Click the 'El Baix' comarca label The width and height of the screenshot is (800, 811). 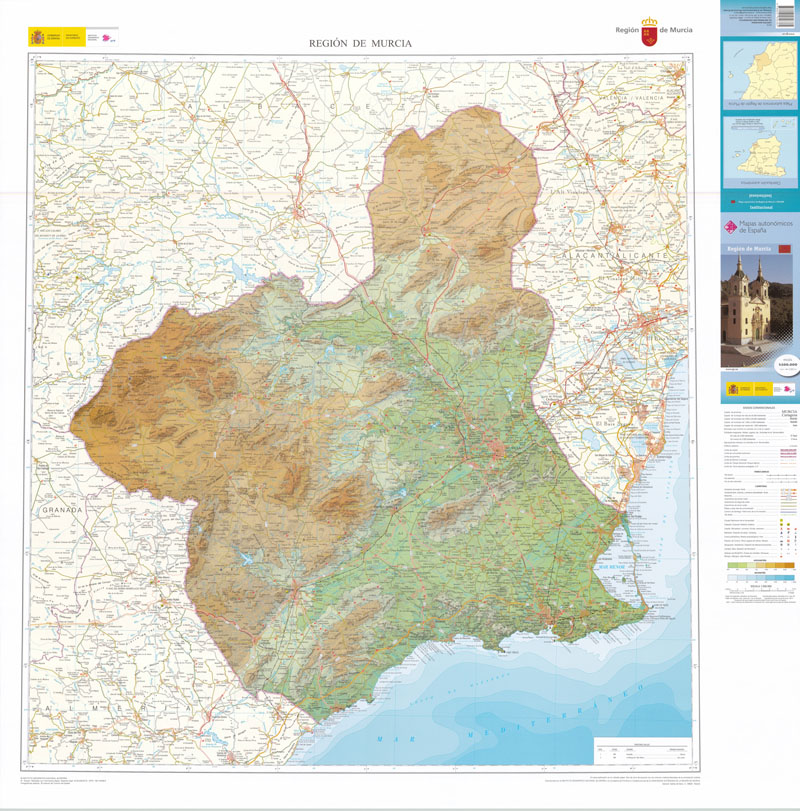pyautogui.click(x=605, y=424)
